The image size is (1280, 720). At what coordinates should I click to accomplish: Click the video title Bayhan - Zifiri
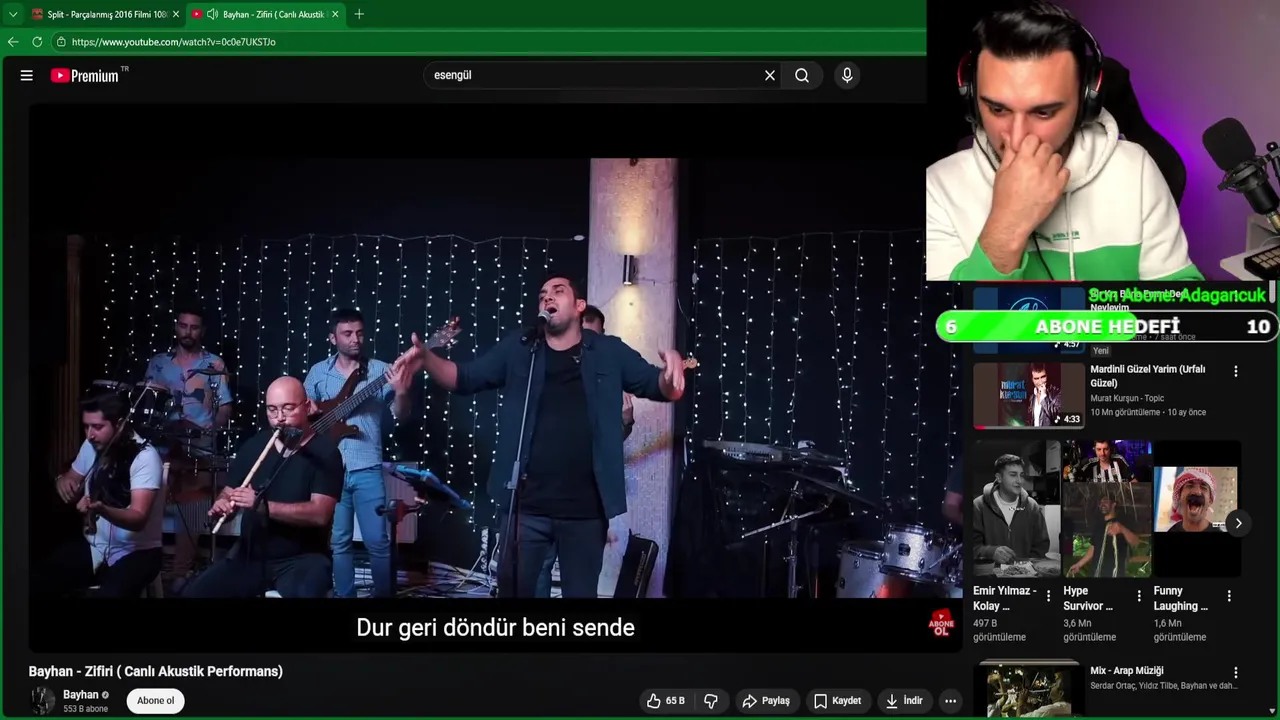point(156,671)
